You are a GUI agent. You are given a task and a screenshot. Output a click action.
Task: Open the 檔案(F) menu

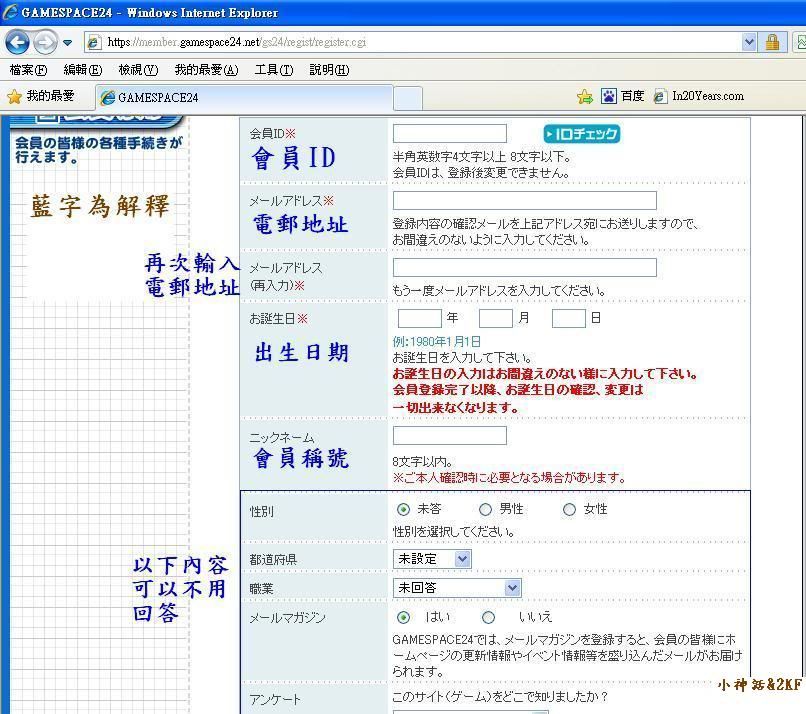coord(27,70)
